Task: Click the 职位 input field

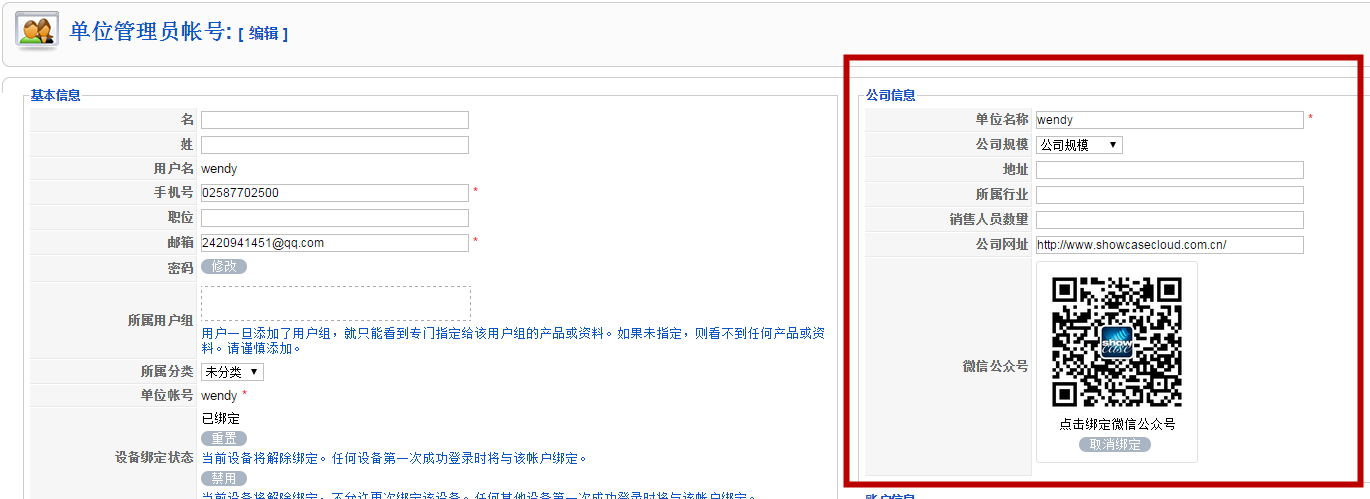Action: click(x=335, y=218)
